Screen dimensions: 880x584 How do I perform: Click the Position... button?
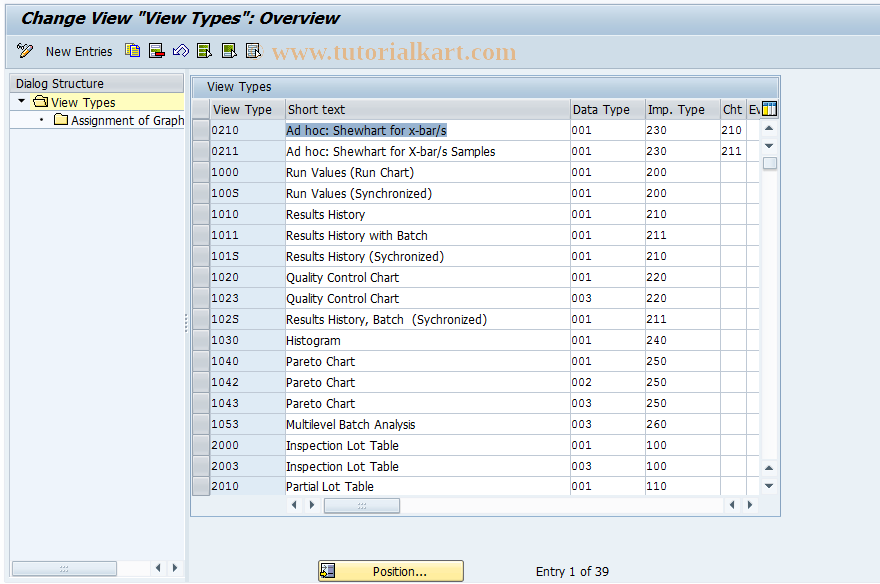click(391, 571)
